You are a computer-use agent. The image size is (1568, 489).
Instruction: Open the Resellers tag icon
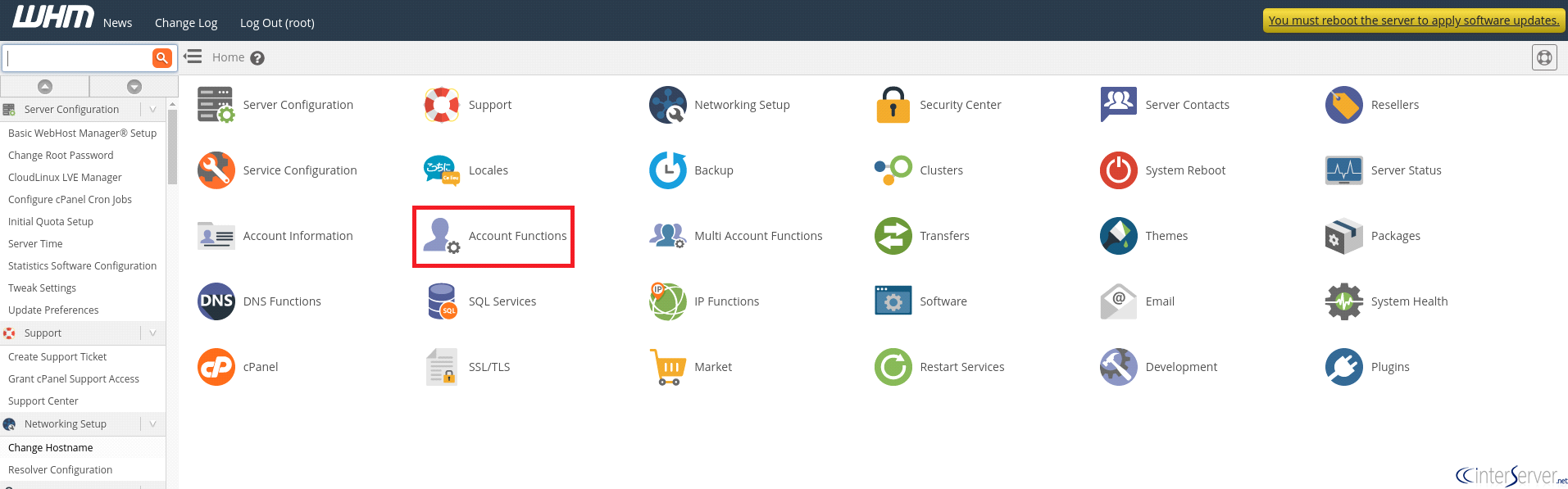(x=1344, y=105)
